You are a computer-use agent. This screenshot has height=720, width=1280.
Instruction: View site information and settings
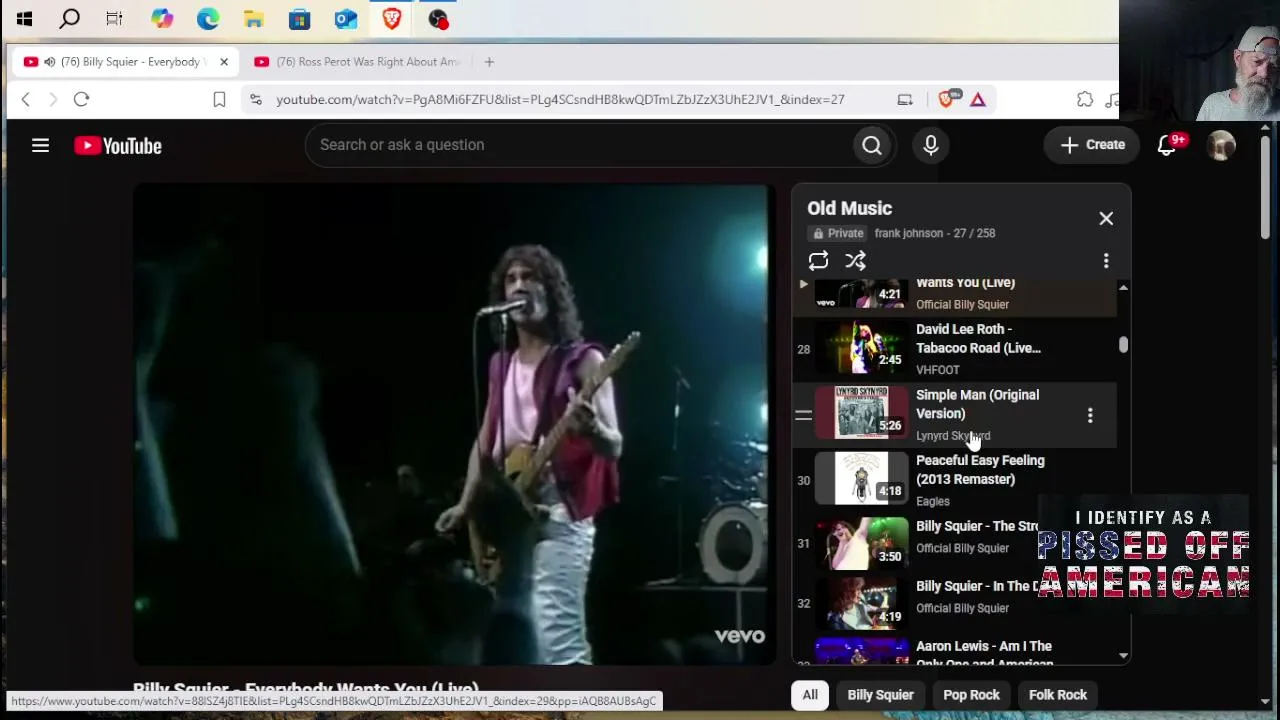(256, 99)
